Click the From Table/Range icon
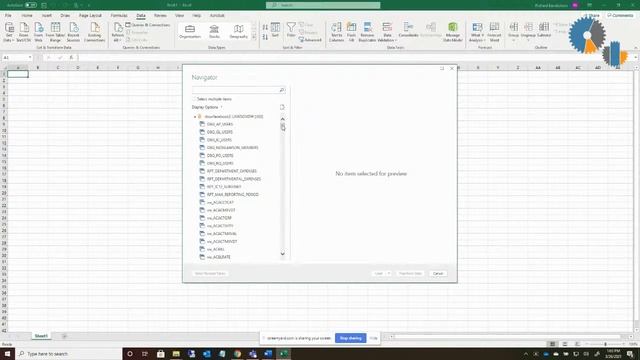 55,32
